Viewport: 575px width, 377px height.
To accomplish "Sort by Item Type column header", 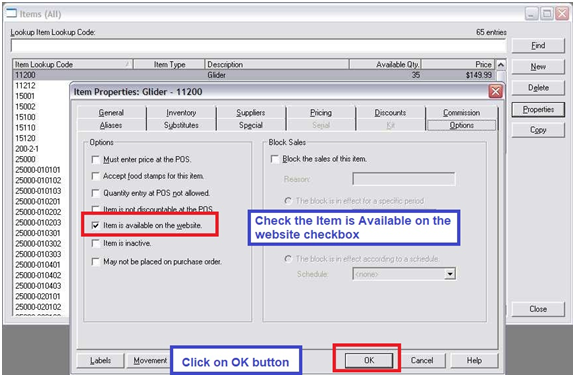I will pyautogui.click(x=169, y=65).
